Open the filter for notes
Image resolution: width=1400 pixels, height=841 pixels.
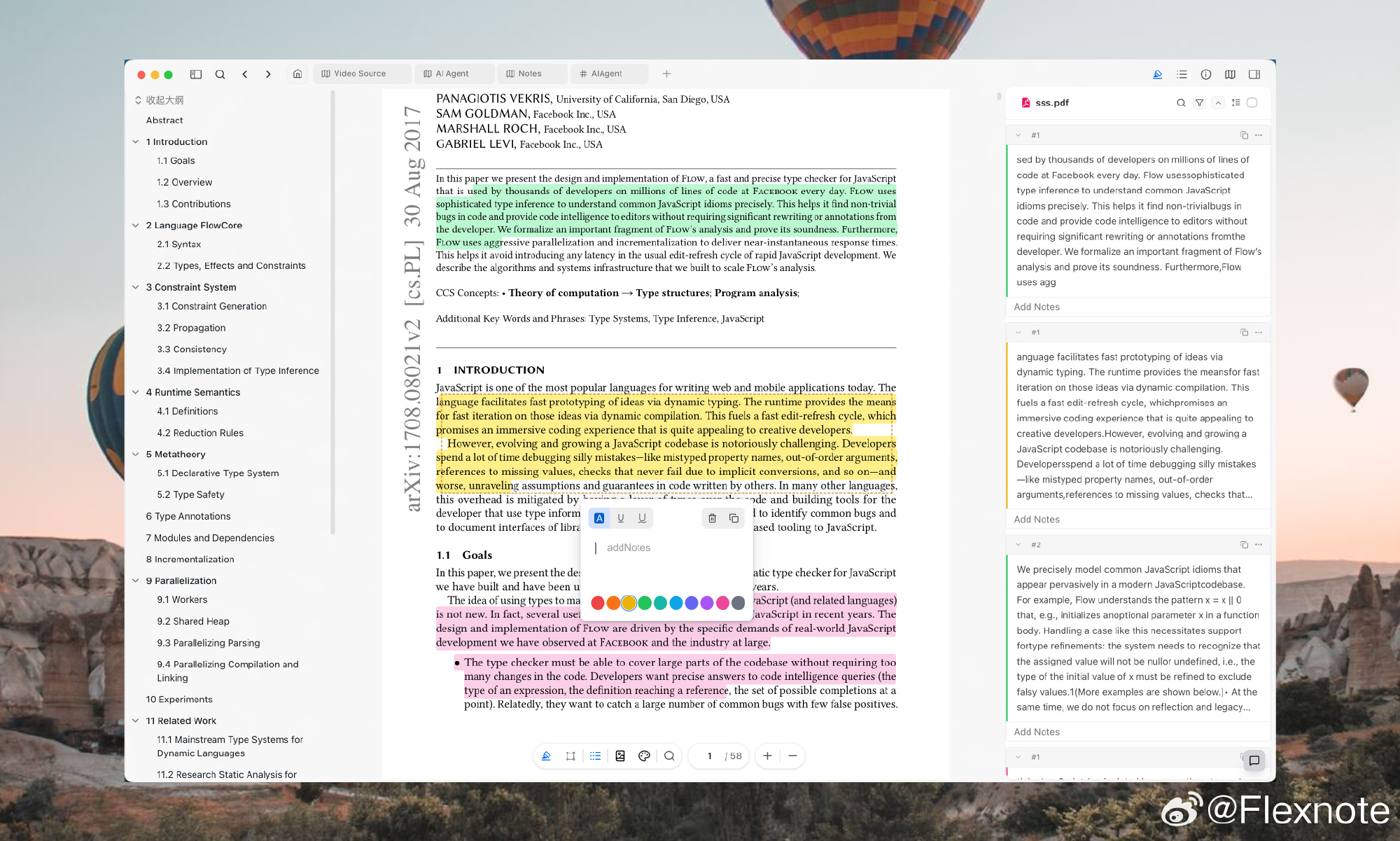click(x=1199, y=103)
